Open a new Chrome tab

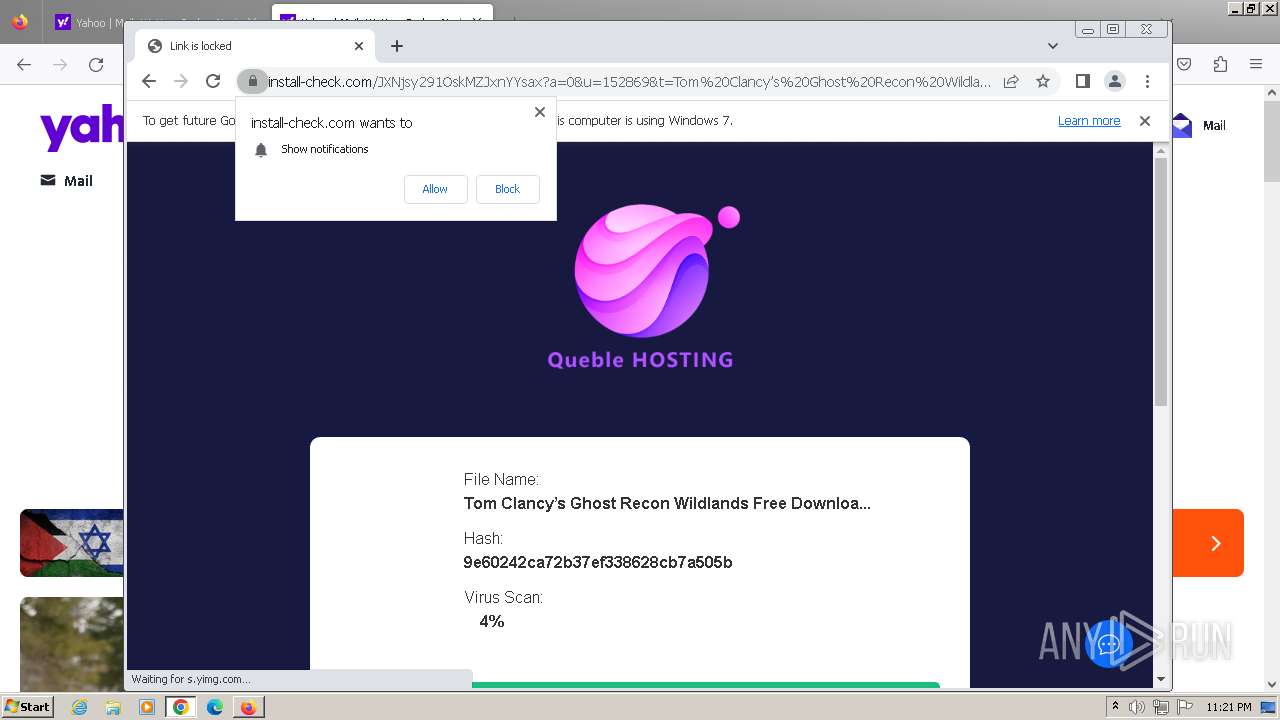397,46
